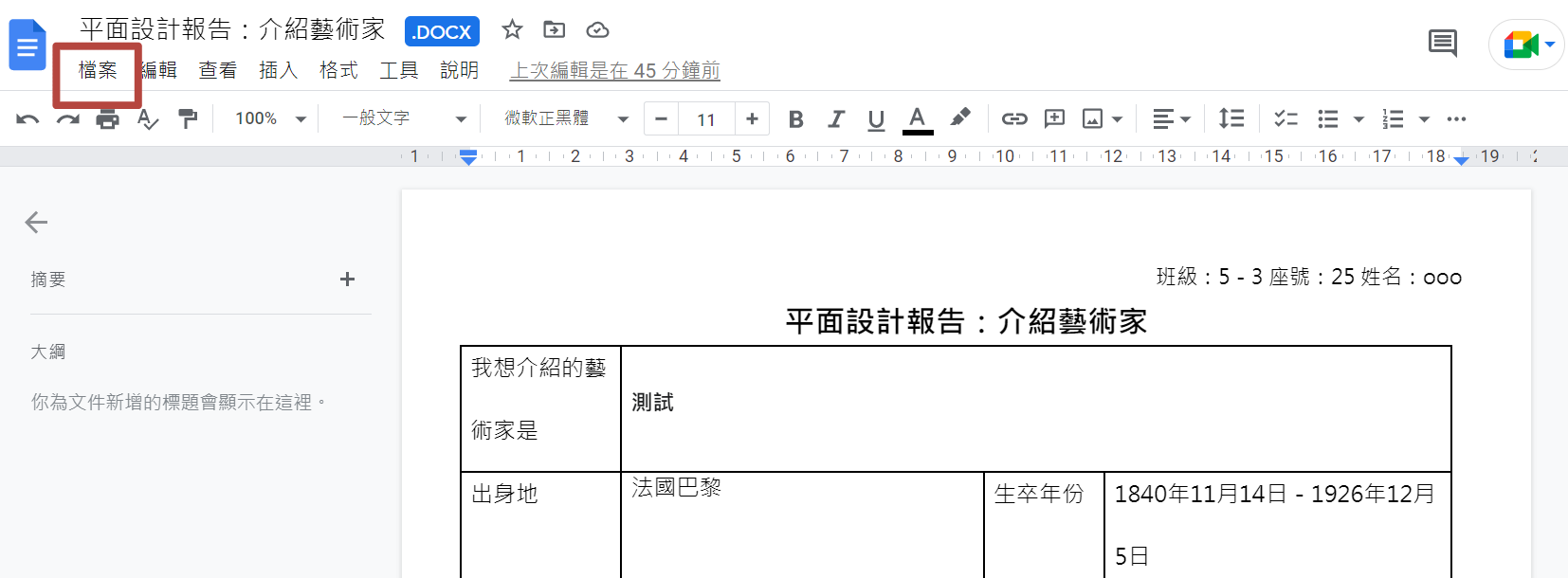Image resolution: width=1568 pixels, height=578 pixels.
Task: Insert a link with chain icon
Action: click(x=1014, y=118)
